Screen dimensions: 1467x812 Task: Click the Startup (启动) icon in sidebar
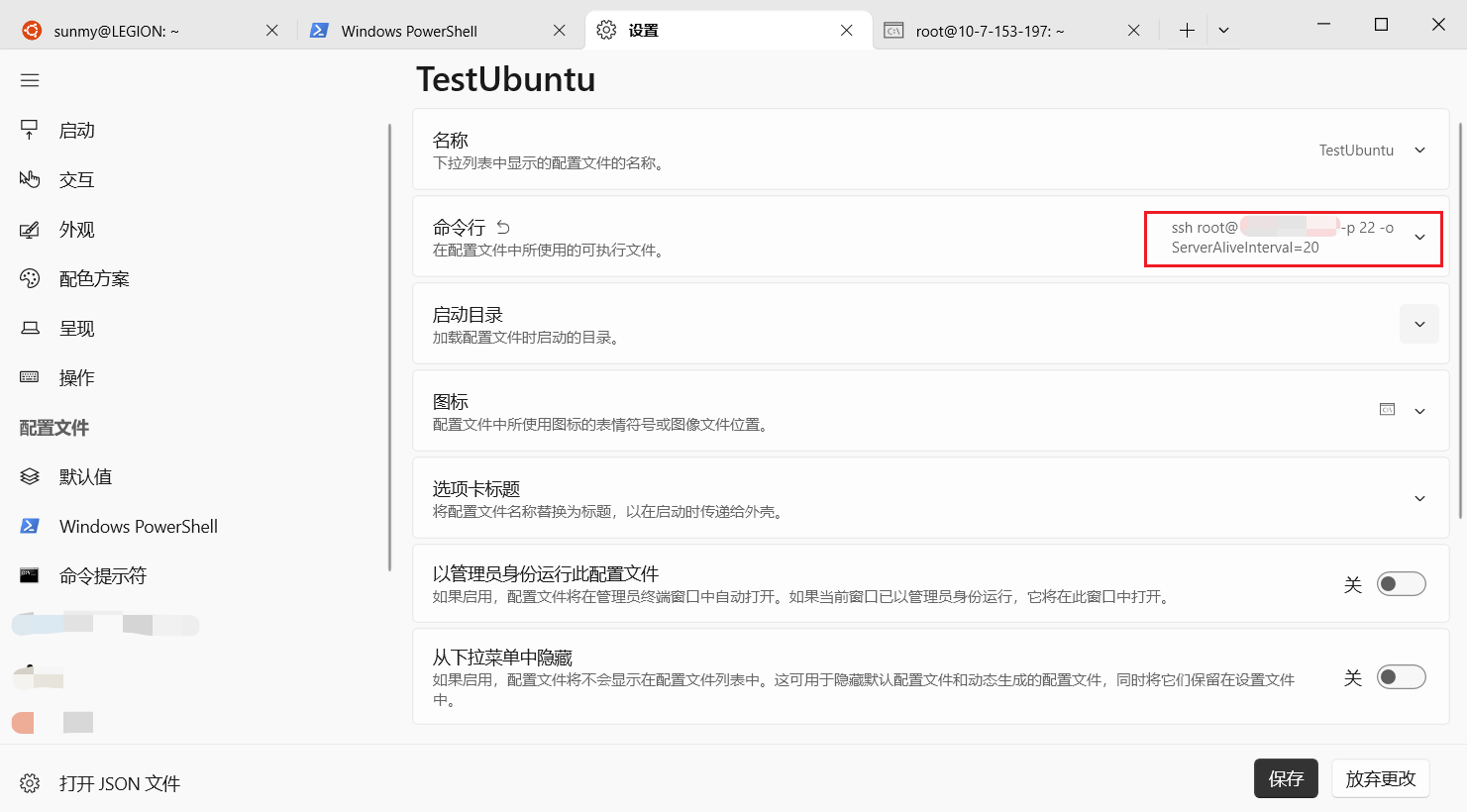click(30, 130)
